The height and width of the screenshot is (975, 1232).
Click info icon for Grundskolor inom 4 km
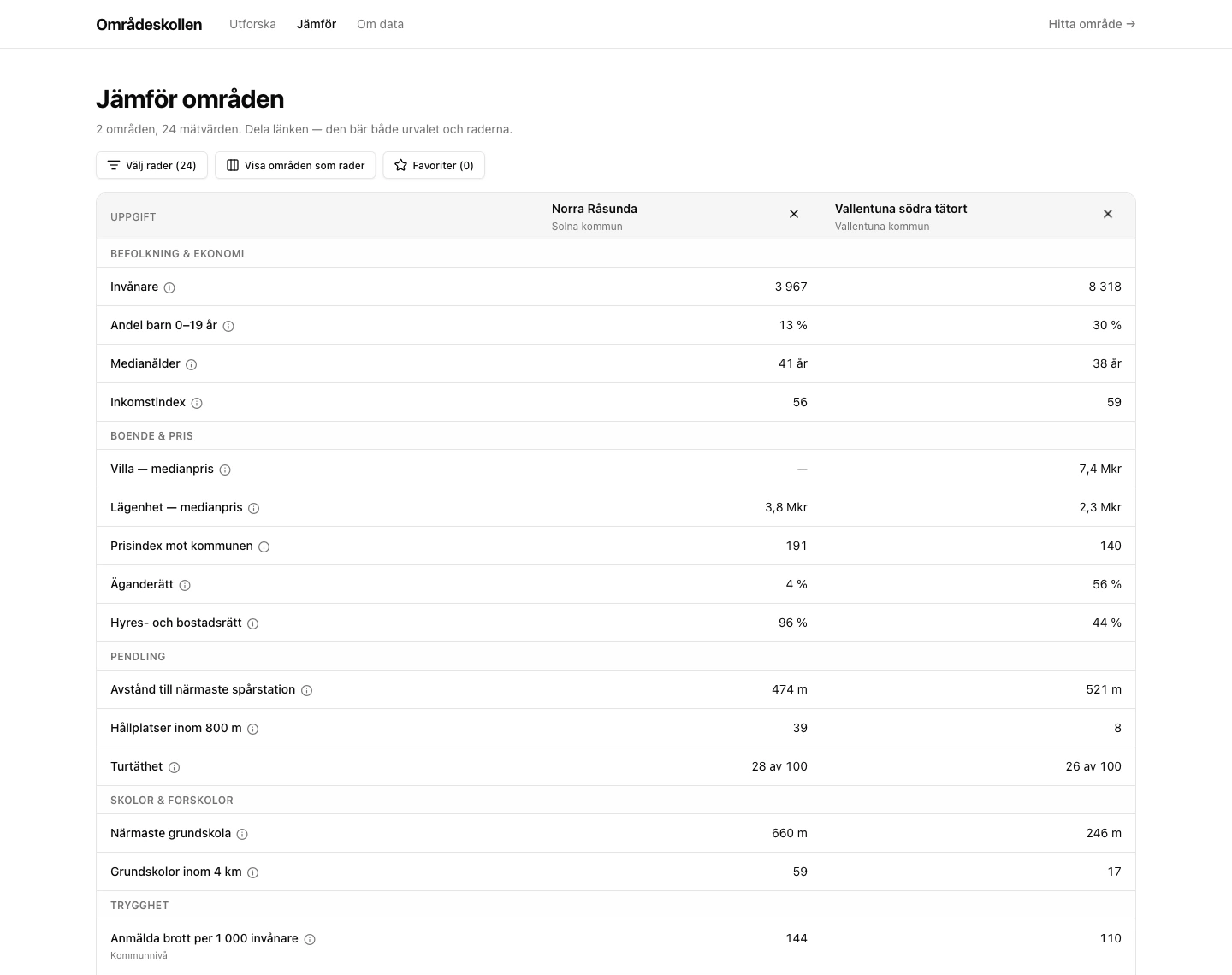pos(253,872)
